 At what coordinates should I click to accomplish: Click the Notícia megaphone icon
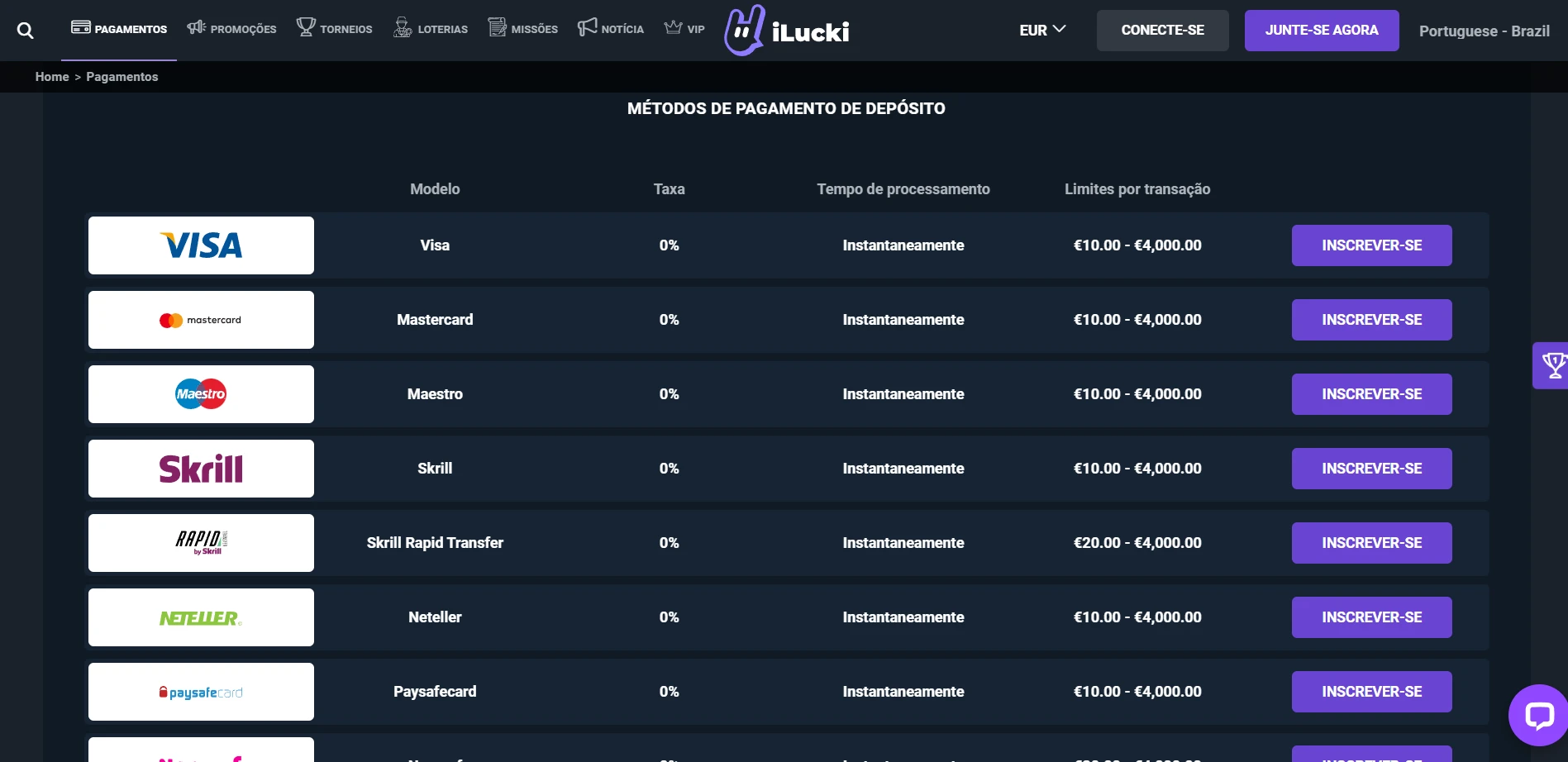[x=587, y=27]
